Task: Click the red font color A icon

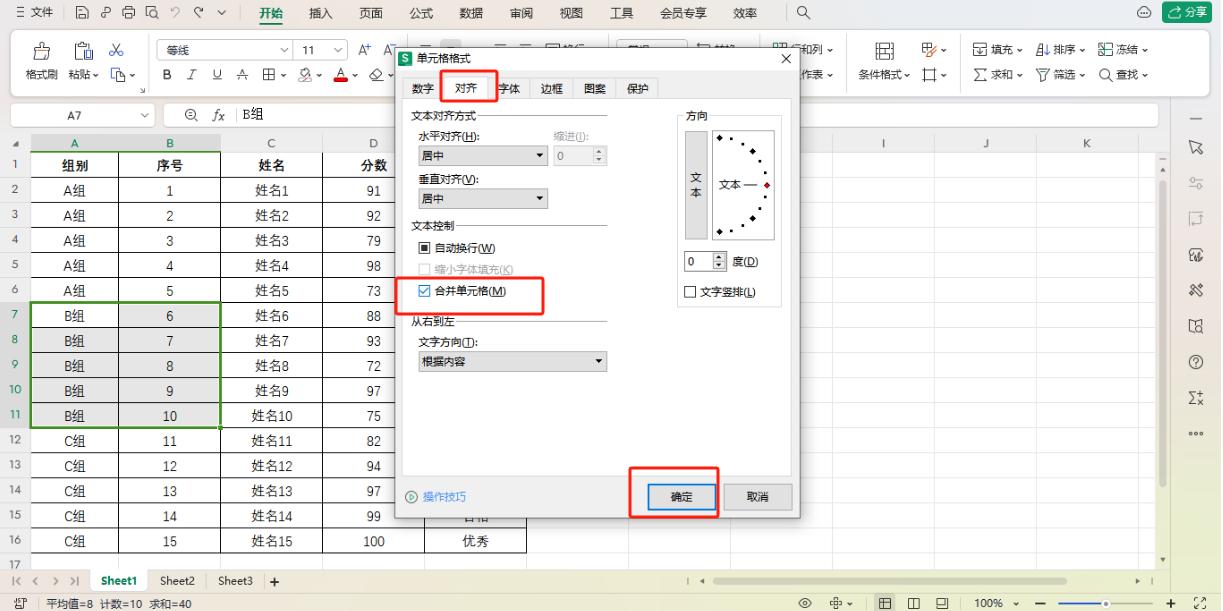Action: 340,75
